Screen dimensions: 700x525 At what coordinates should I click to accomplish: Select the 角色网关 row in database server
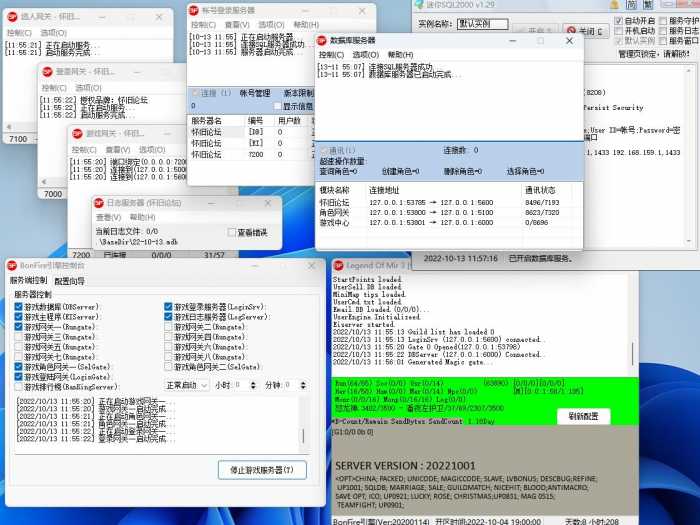449,212
